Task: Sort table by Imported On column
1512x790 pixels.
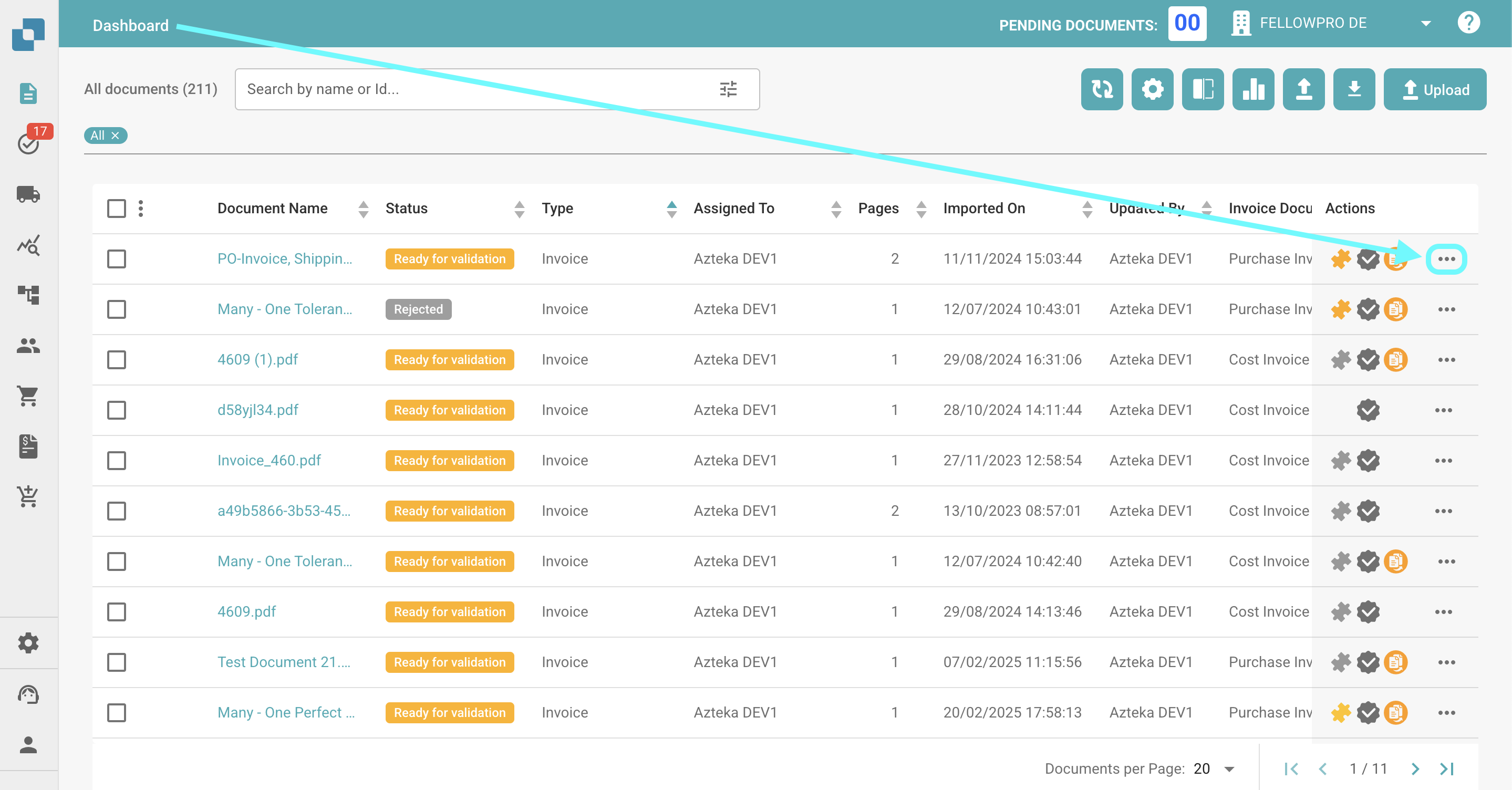Action: coord(1087,209)
